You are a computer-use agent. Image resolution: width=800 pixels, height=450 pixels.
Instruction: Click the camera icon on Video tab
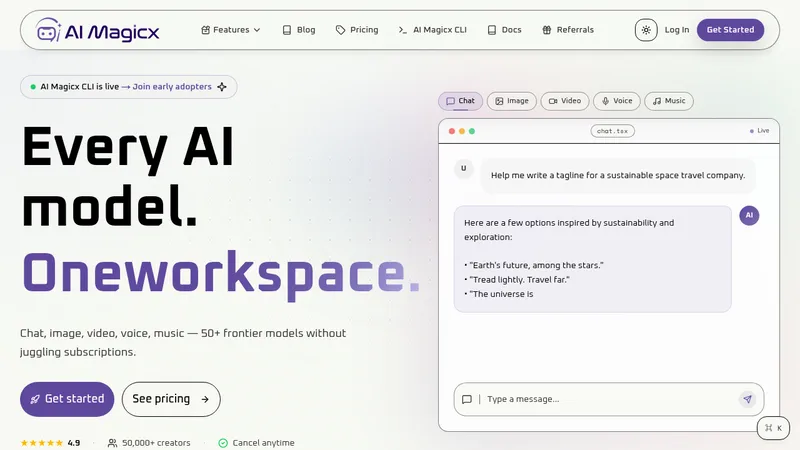point(553,101)
